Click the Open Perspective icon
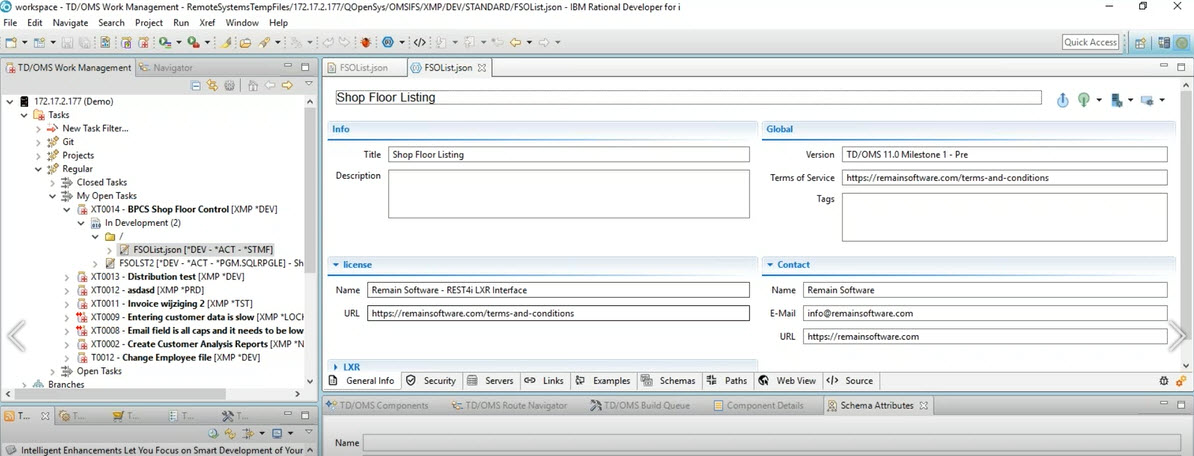This screenshot has height=456, width=1194. (x=1140, y=43)
